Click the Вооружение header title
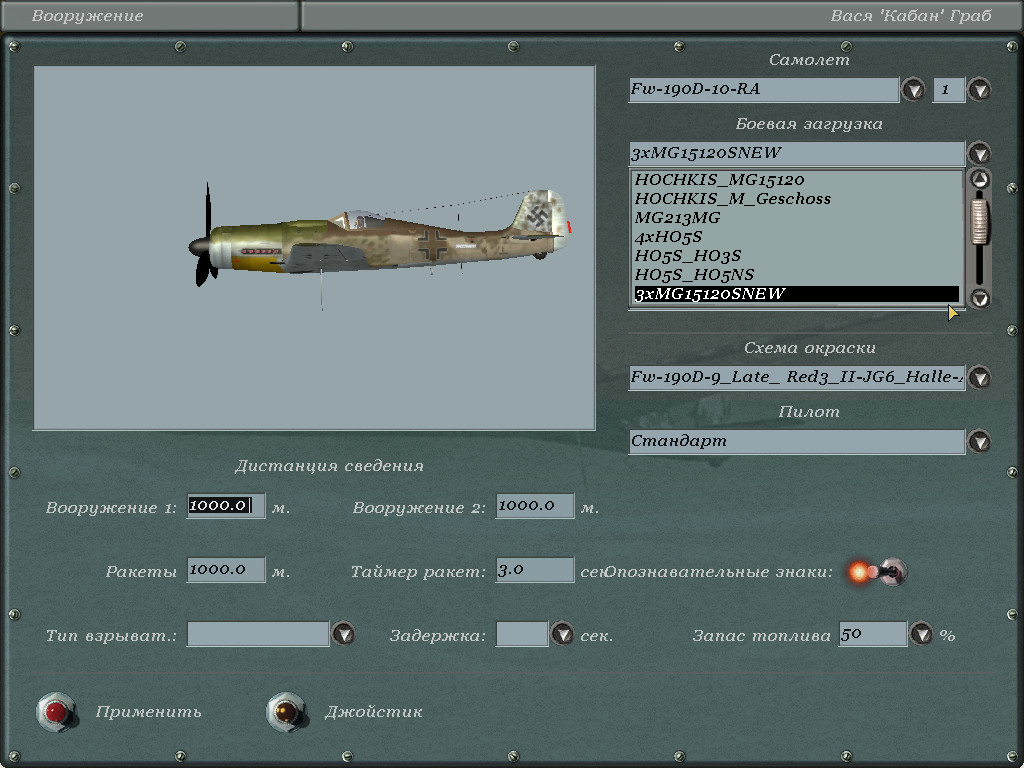Screen dimensions: 1024x768 click(88, 16)
